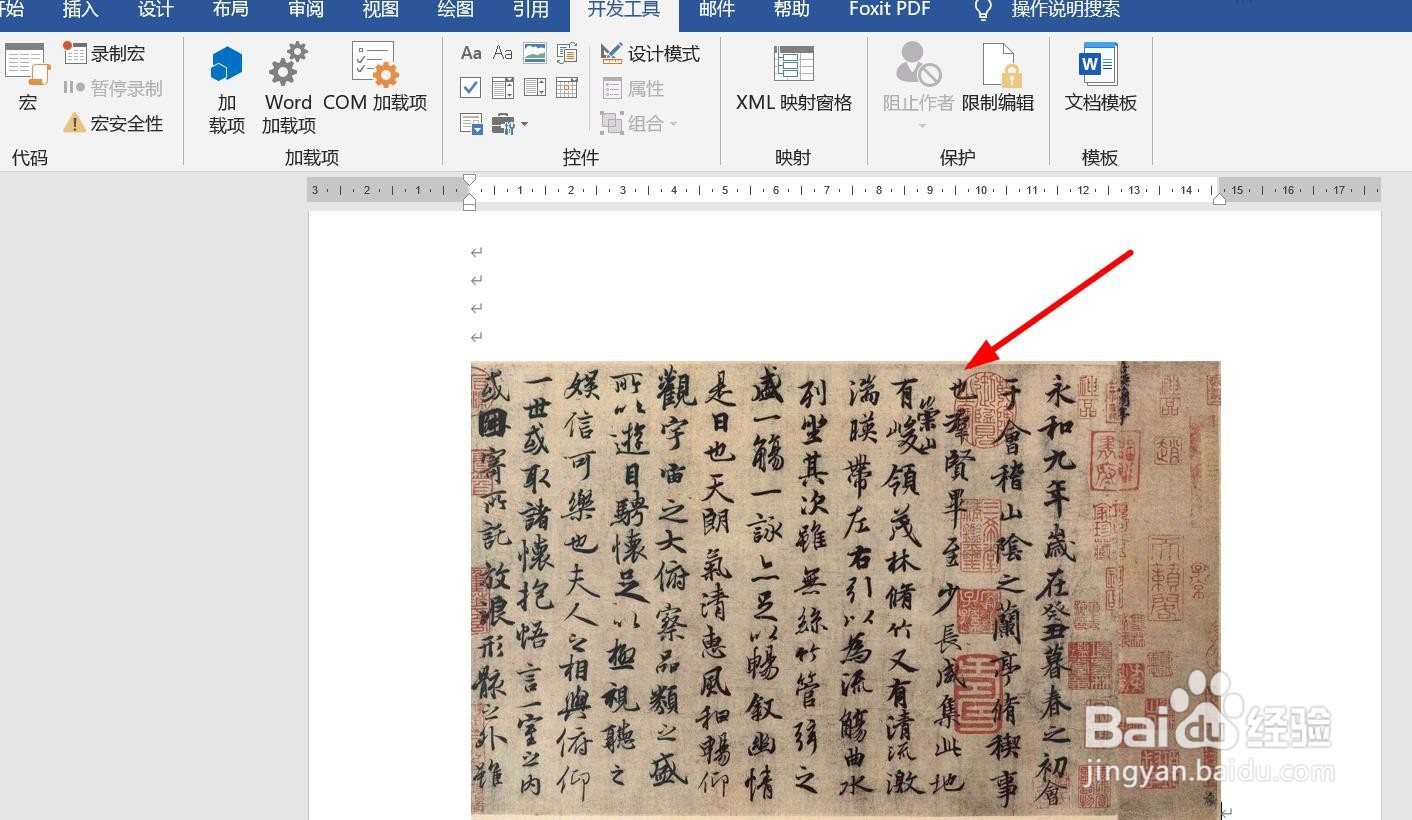
Task: Switch to 邮件 (Mailings) tab
Action: 717,10
